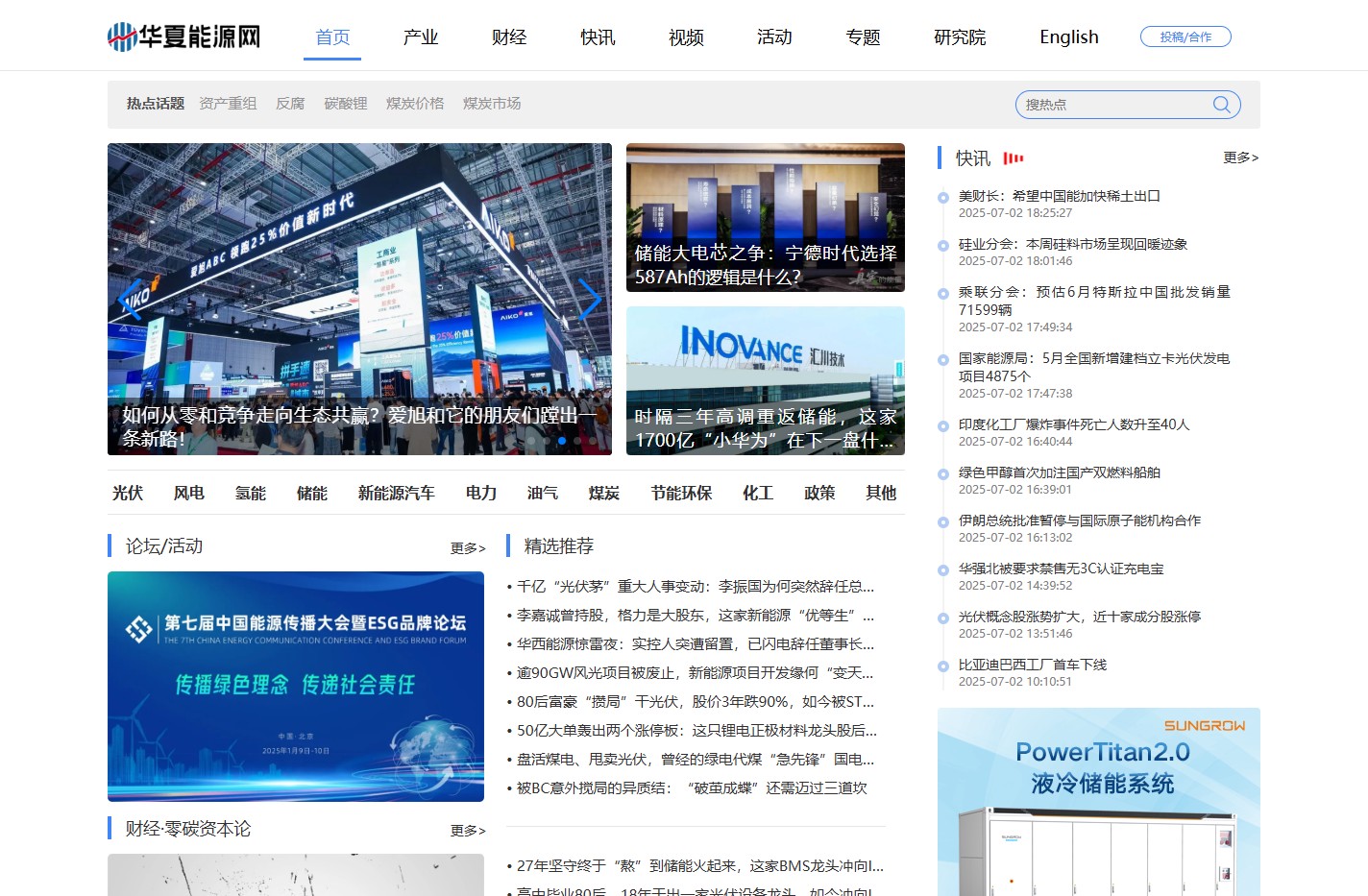
Task: Open the 氢能 category
Action: click(251, 493)
